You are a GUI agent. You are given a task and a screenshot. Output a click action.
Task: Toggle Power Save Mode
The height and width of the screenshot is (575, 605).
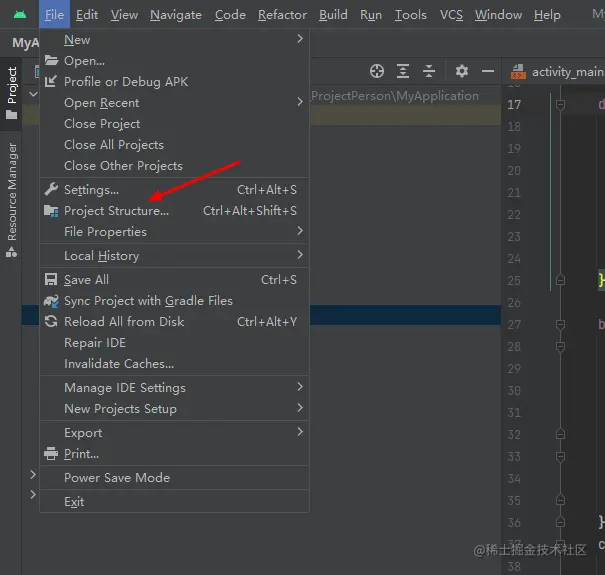[x=174, y=478]
